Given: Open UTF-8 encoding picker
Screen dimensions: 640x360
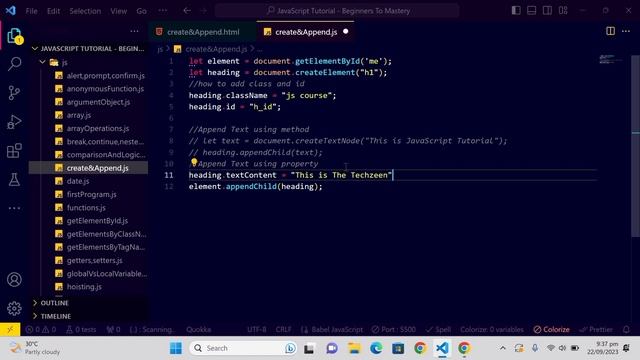Looking at the screenshot, I should click(x=256, y=329).
